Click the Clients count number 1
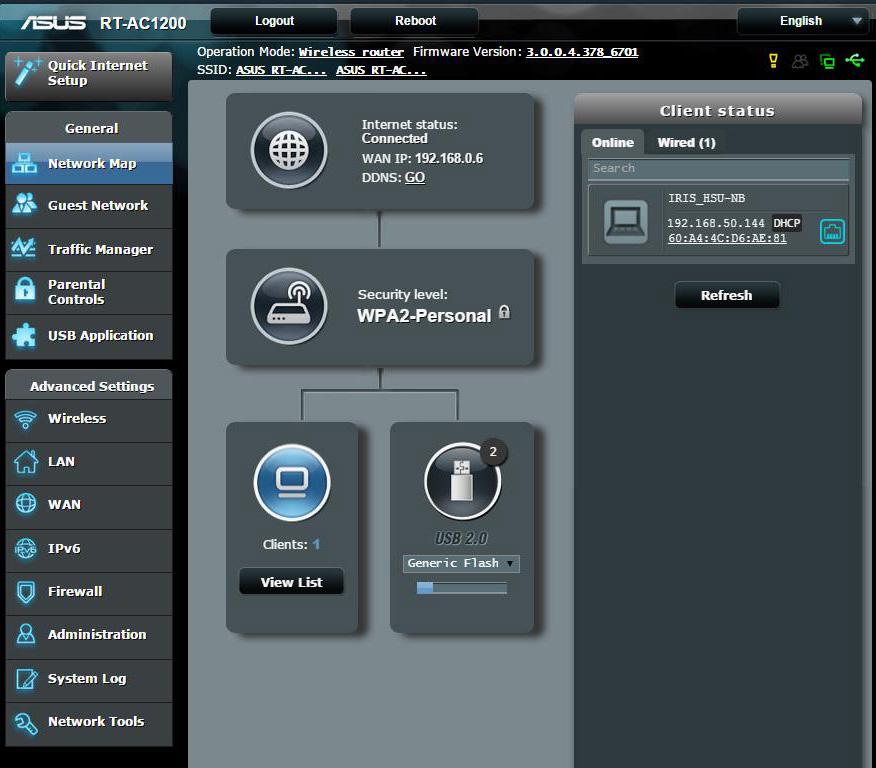 [316, 544]
